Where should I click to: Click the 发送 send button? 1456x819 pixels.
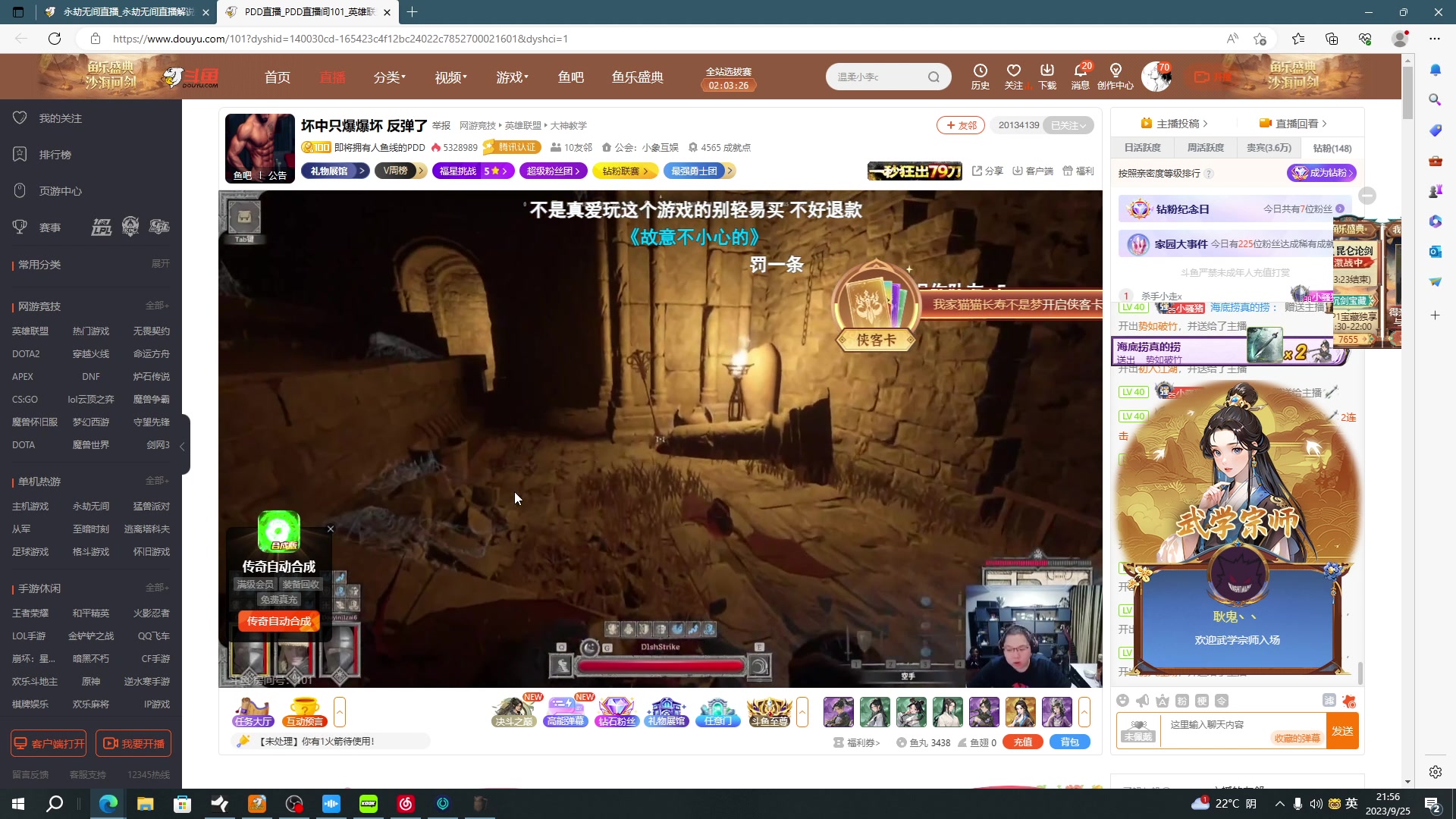[1342, 731]
